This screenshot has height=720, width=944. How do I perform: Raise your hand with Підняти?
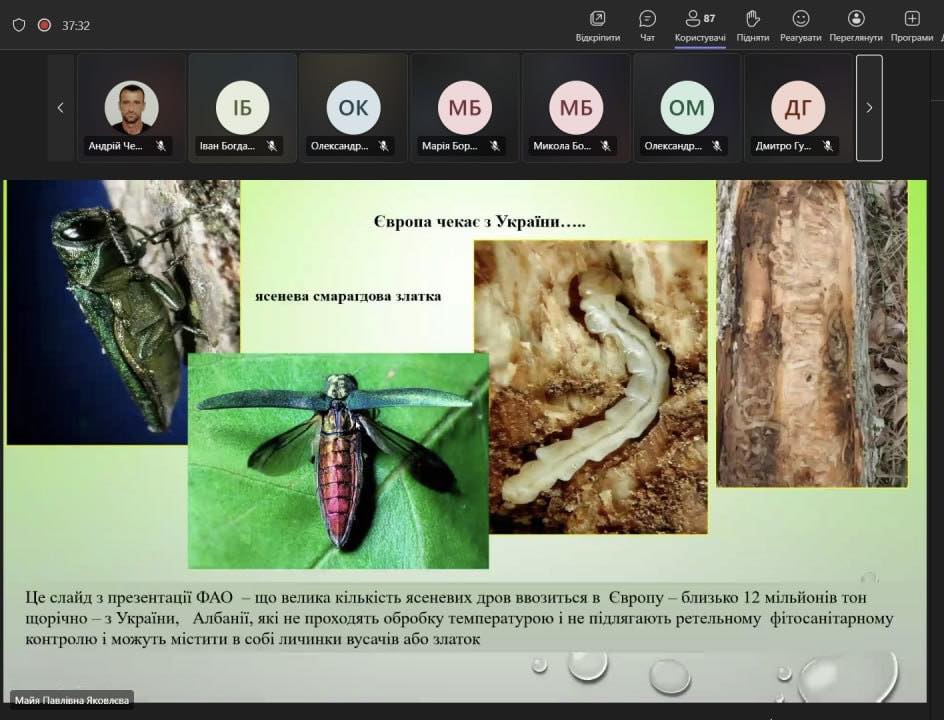coord(753,25)
